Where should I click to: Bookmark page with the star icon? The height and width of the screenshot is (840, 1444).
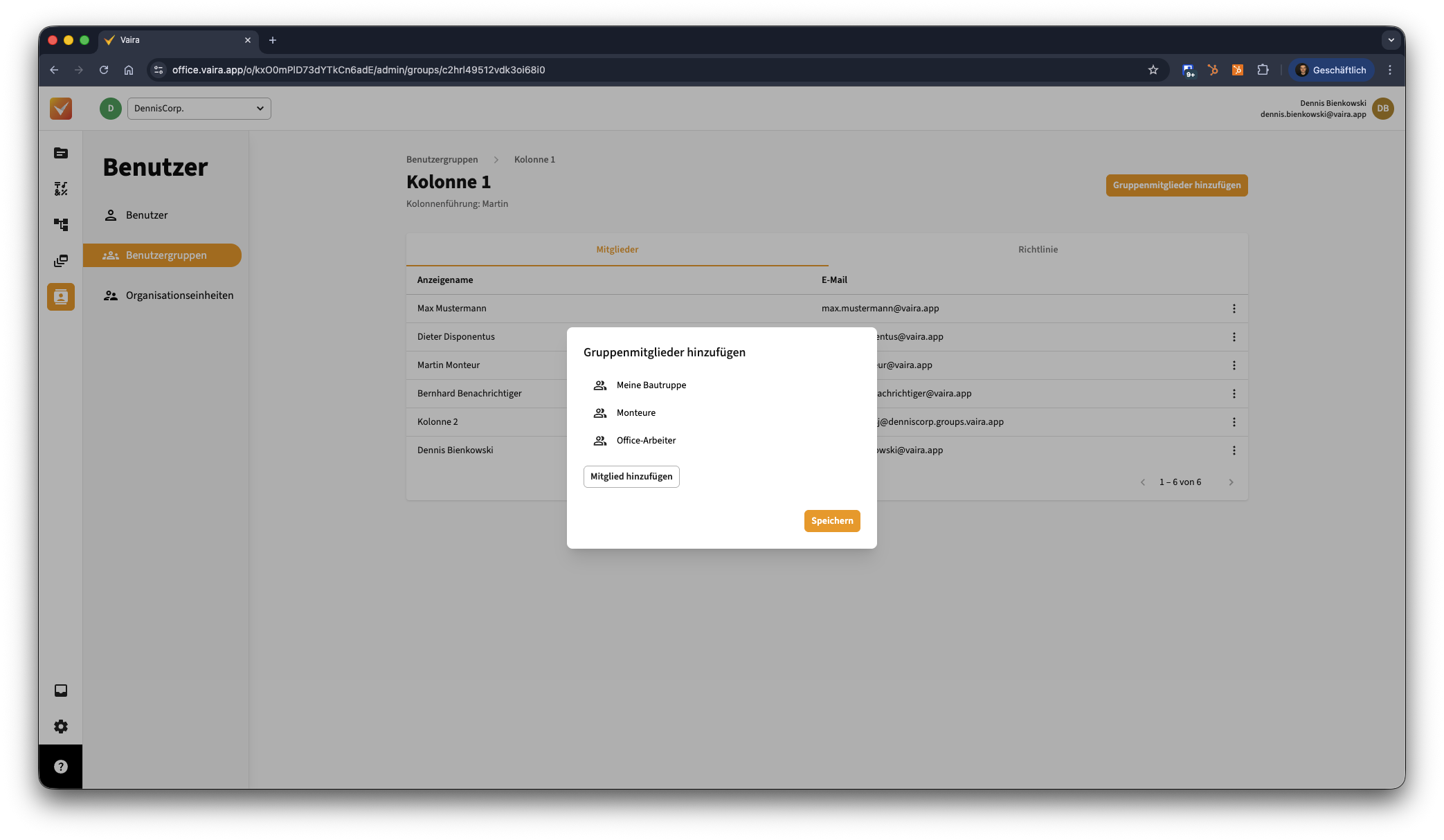[1153, 70]
